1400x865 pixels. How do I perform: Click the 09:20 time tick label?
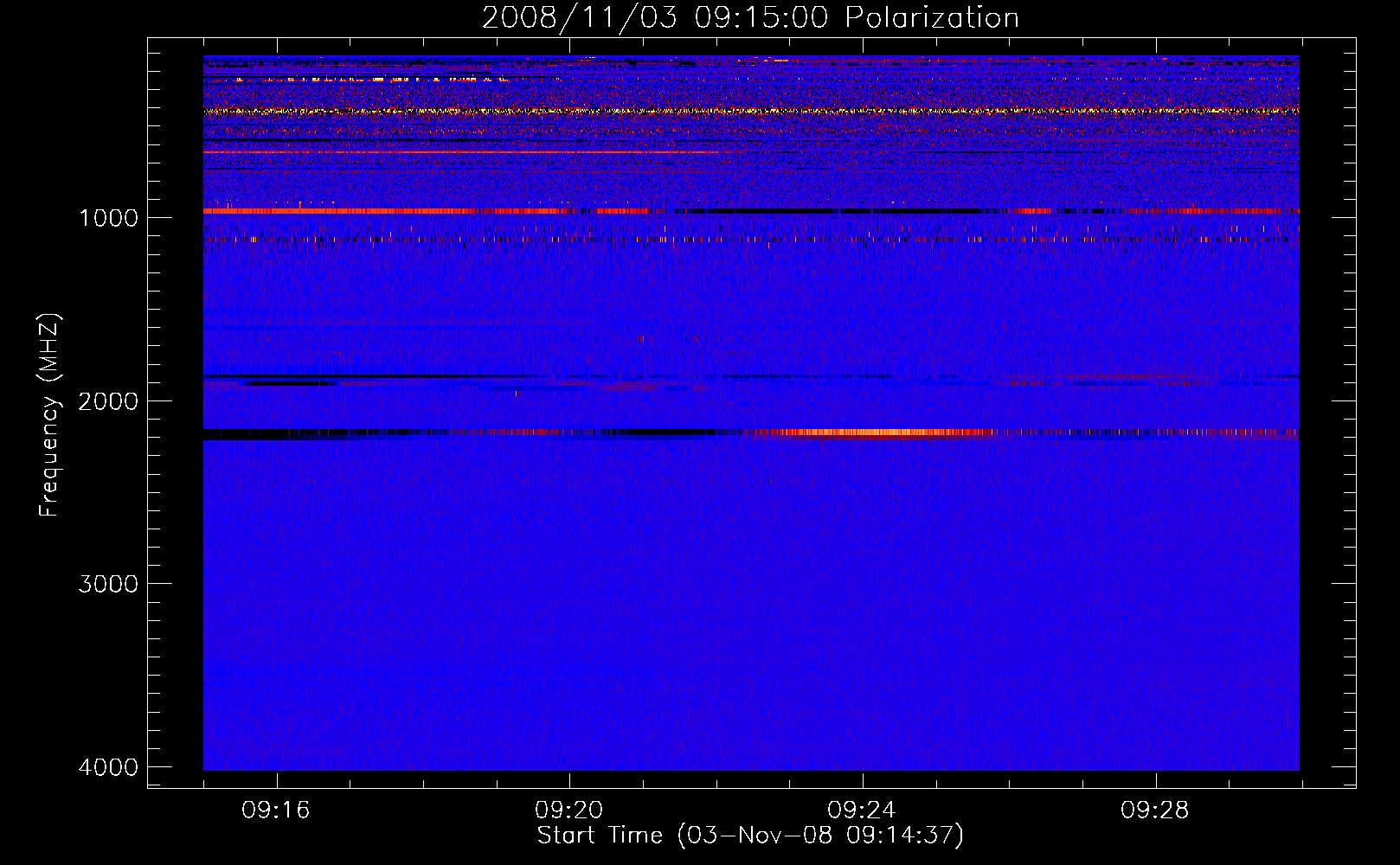(569, 810)
